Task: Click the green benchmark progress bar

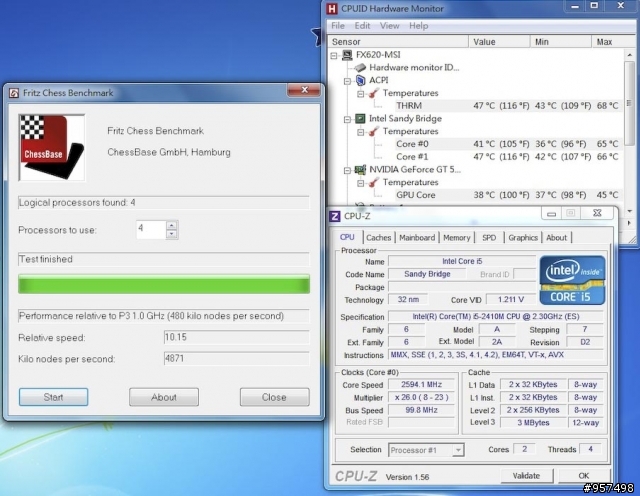Action: pyautogui.click(x=164, y=285)
